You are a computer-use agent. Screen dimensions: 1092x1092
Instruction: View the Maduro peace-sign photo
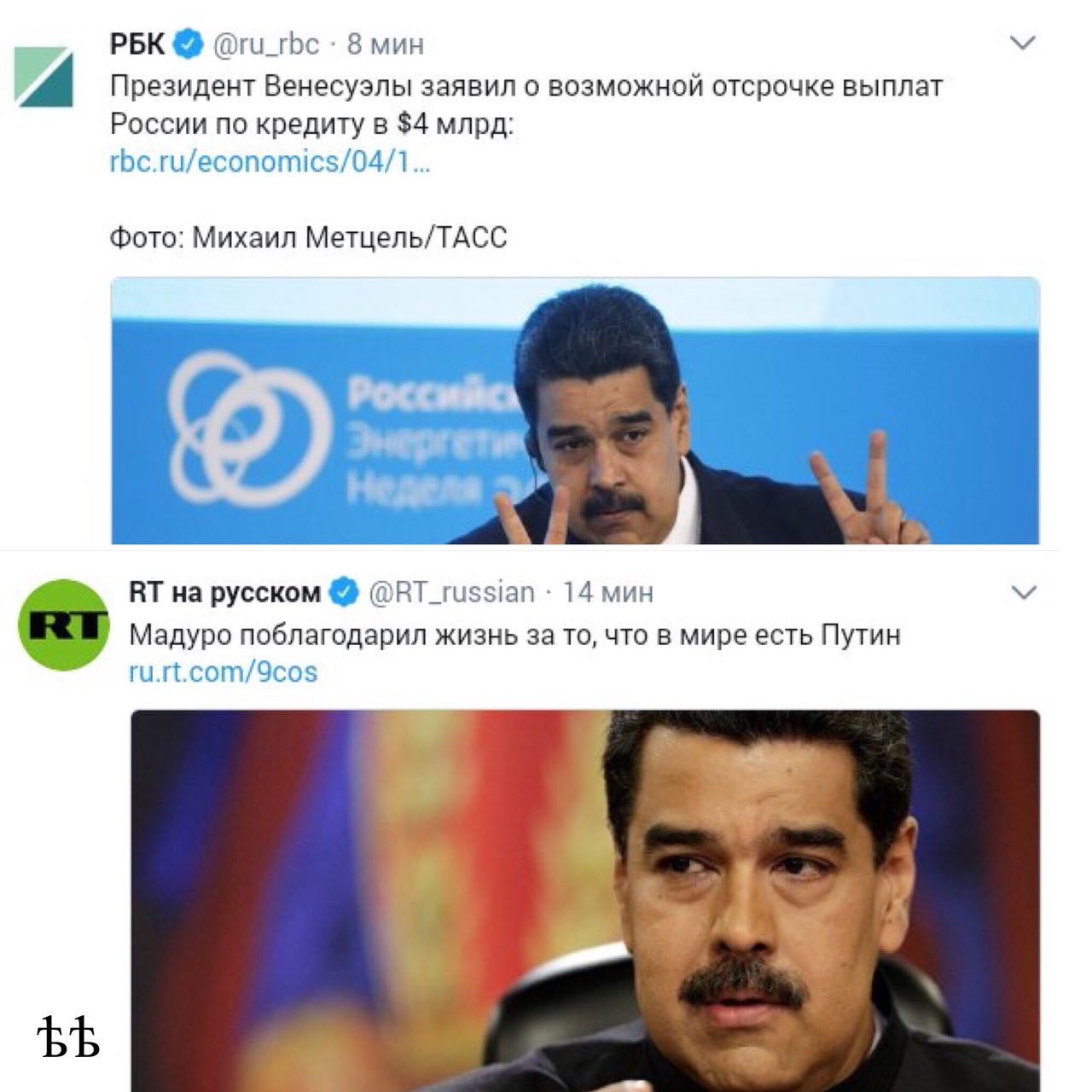[576, 410]
